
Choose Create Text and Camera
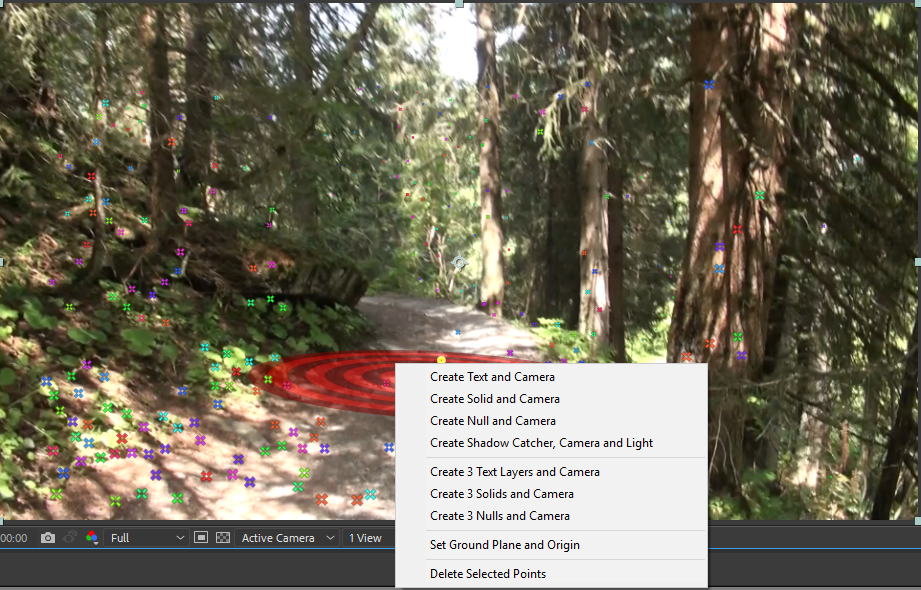(551, 377)
